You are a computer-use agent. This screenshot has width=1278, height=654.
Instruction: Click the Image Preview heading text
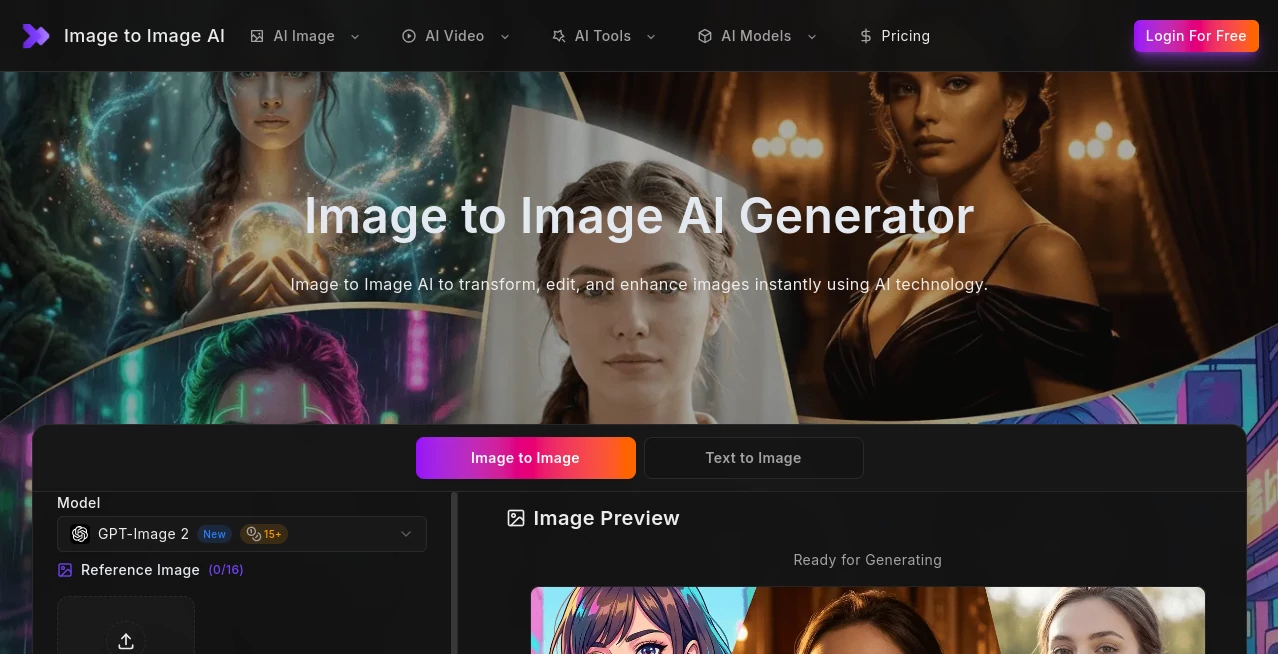(x=606, y=518)
